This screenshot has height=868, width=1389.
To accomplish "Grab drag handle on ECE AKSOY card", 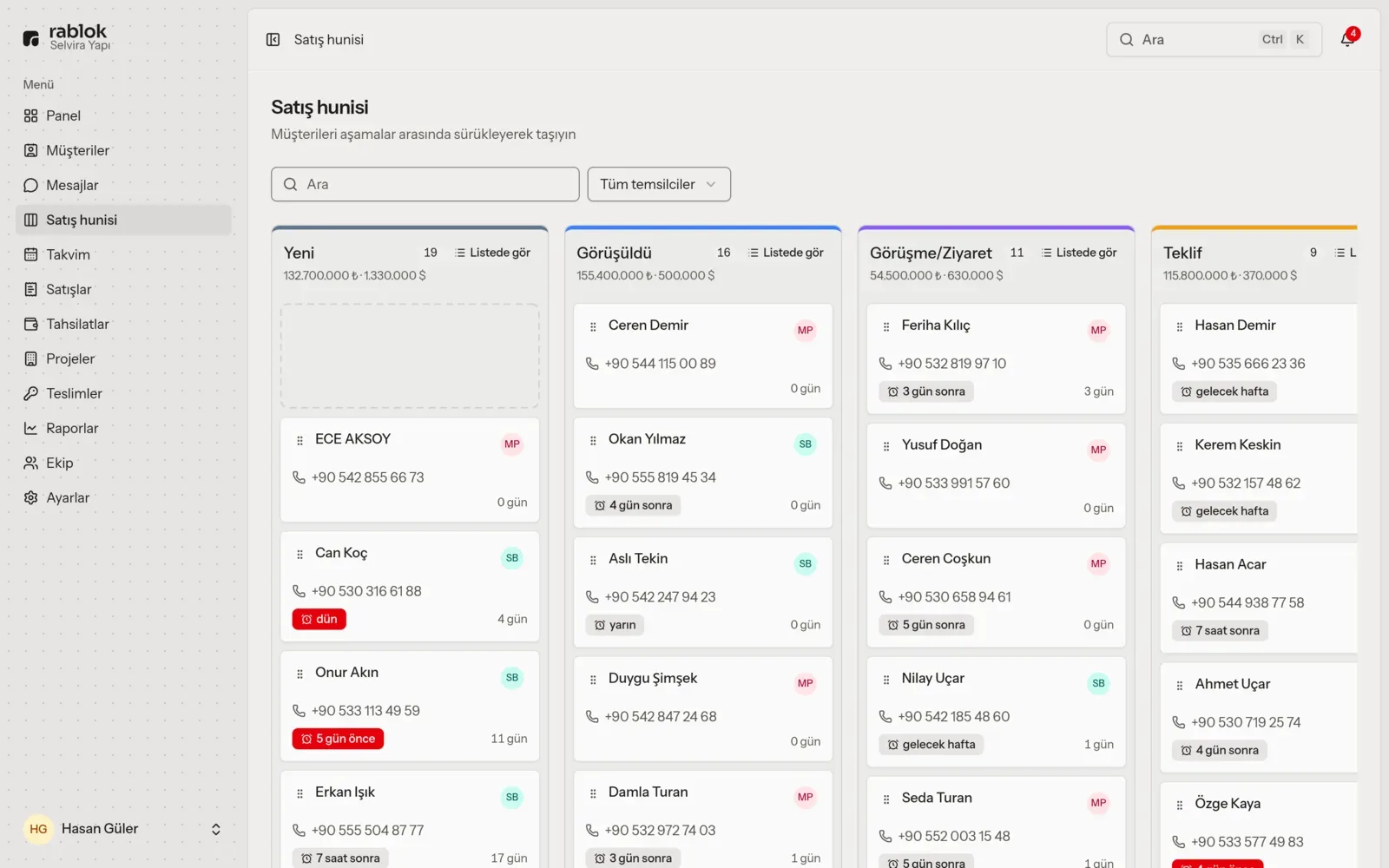I will point(300,441).
